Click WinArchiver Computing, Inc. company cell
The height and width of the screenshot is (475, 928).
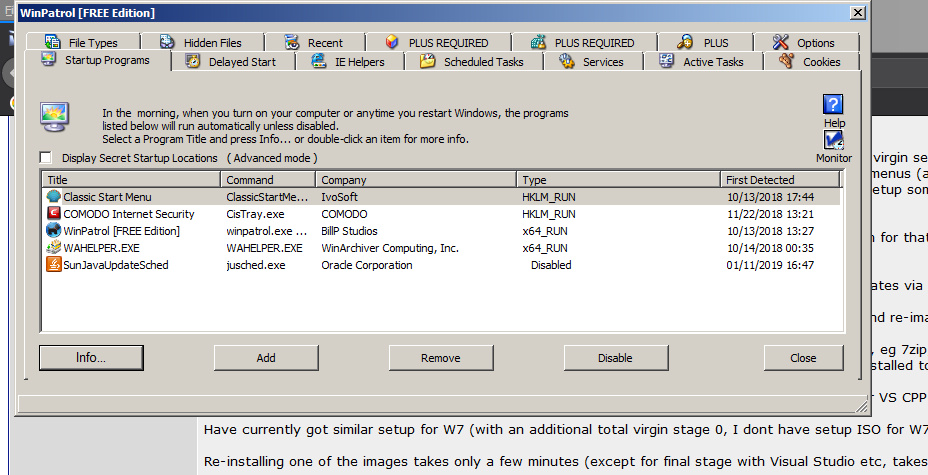[x=390, y=248]
